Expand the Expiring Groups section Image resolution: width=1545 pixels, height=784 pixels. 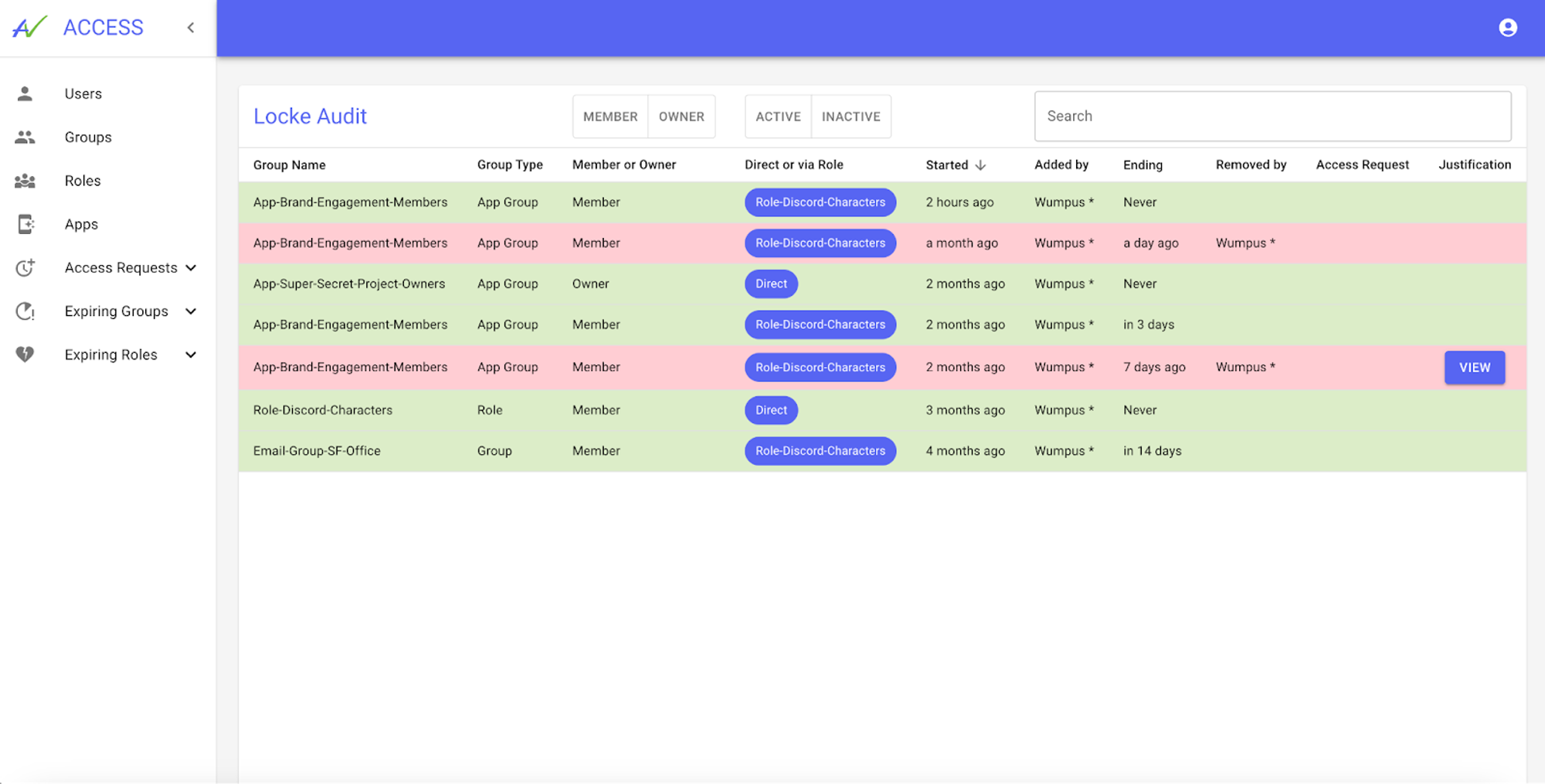coord(191,311)
